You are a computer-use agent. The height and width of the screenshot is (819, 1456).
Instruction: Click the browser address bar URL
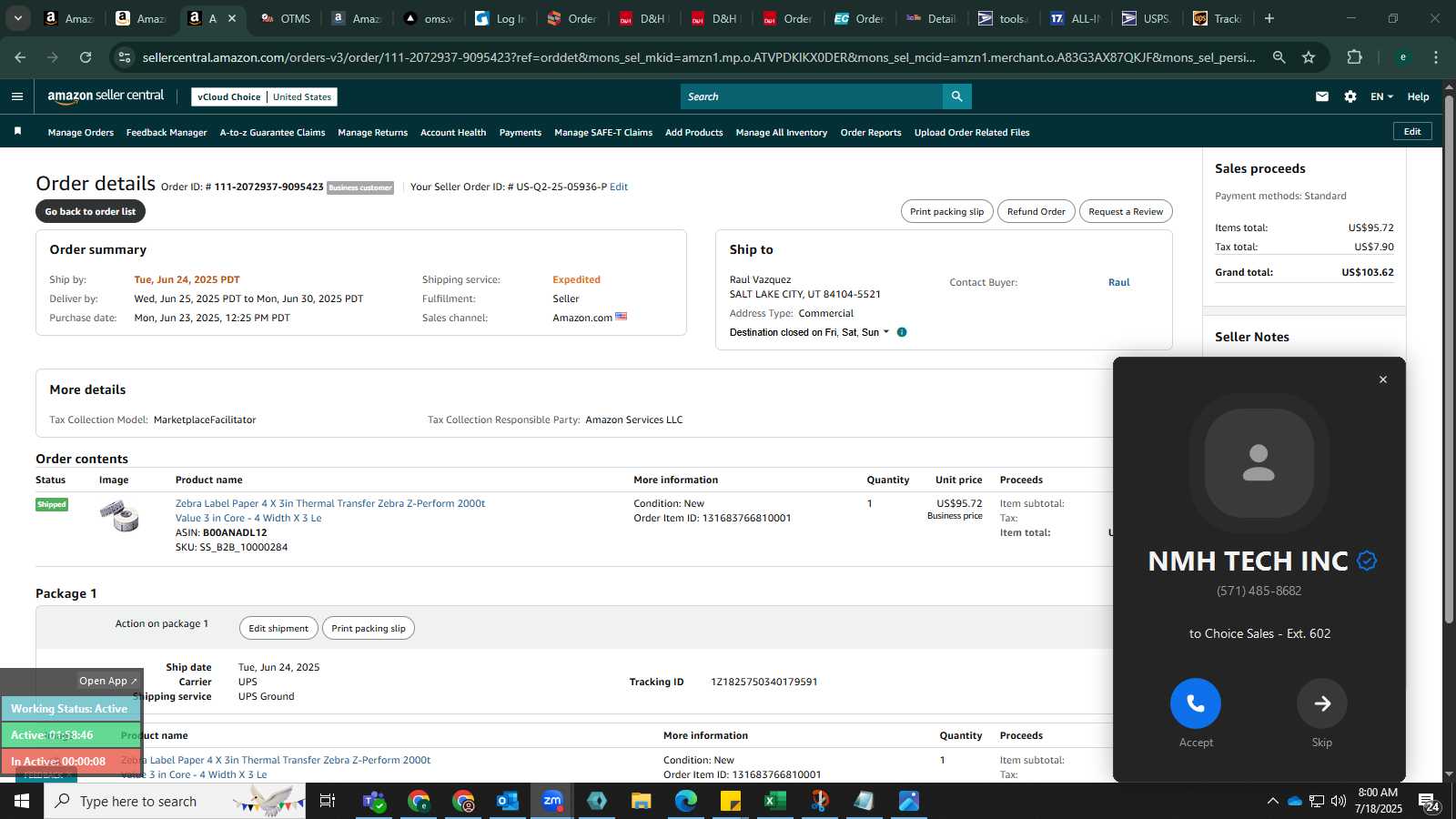(699, 57)
